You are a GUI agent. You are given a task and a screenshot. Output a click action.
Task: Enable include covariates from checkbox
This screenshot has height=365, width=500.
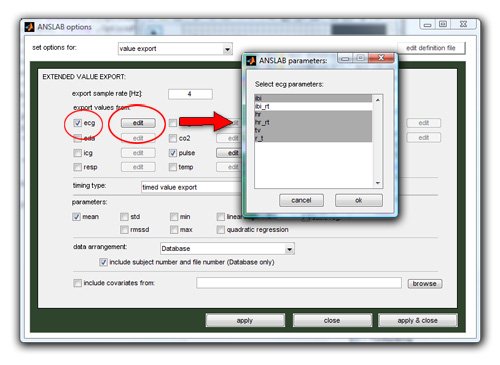pos(77,283)
